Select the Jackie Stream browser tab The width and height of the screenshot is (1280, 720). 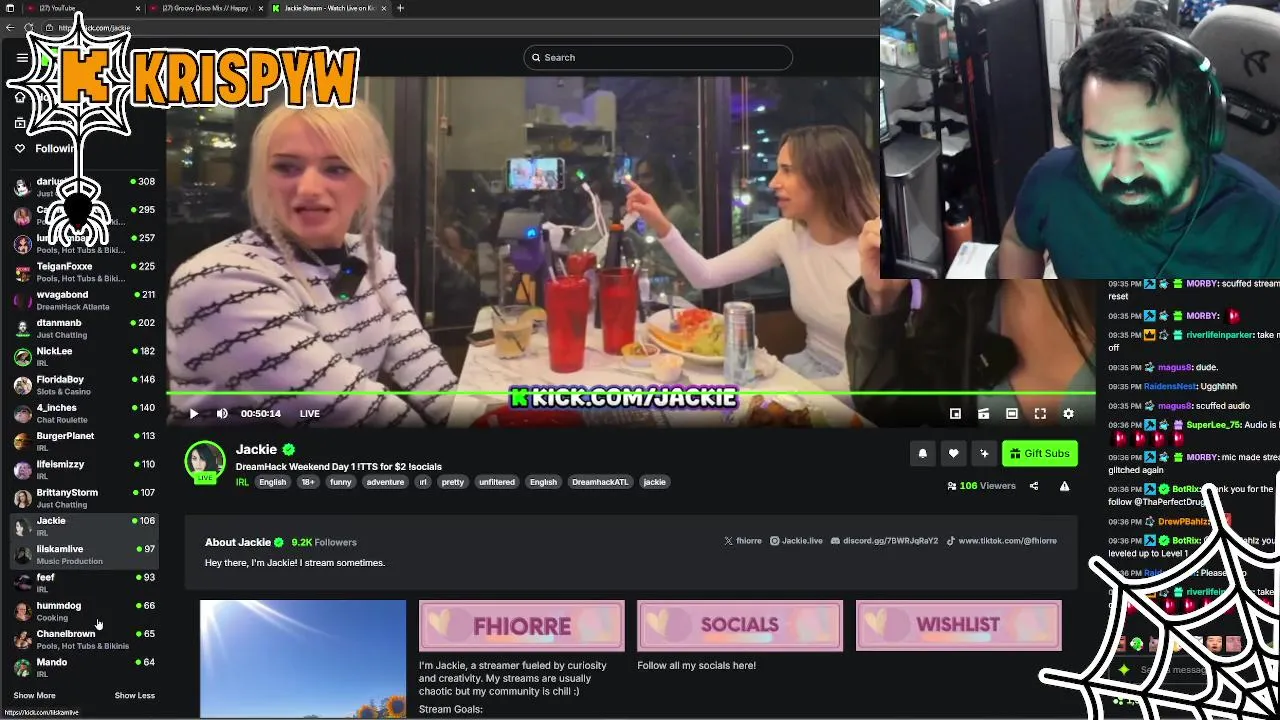click(330, 8)
